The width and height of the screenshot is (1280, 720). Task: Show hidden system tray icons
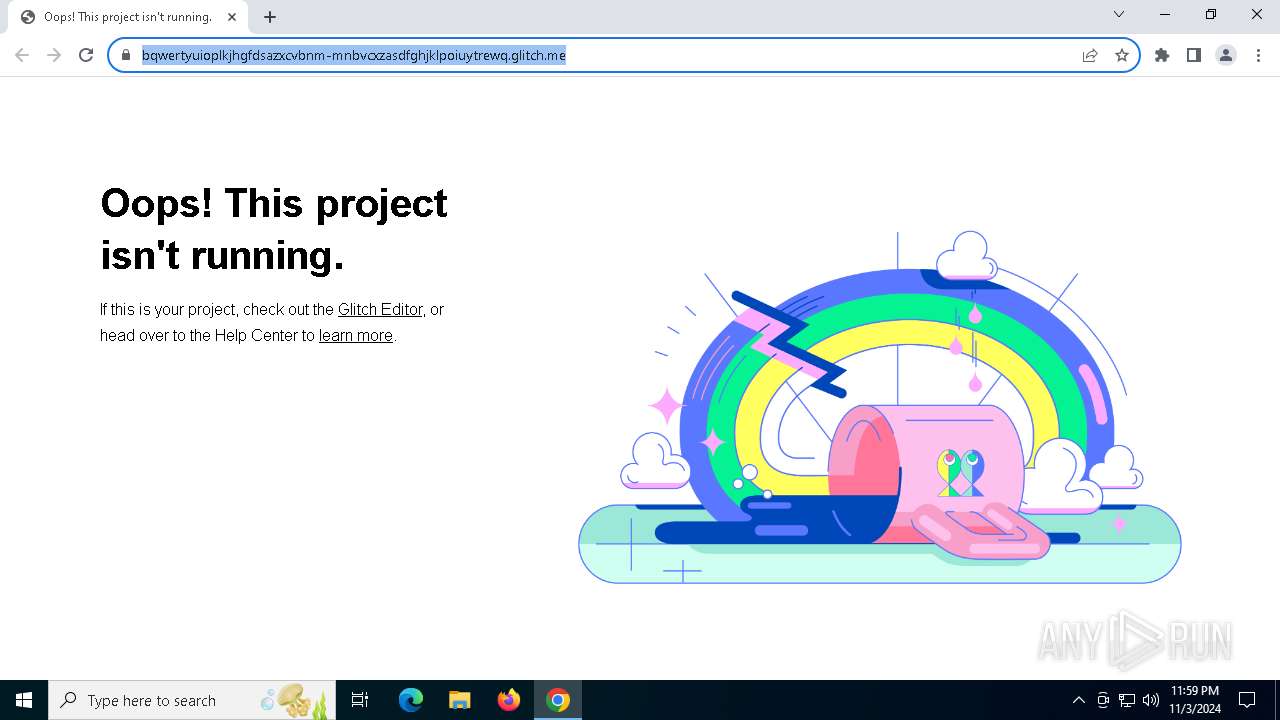pos(1078,700)
